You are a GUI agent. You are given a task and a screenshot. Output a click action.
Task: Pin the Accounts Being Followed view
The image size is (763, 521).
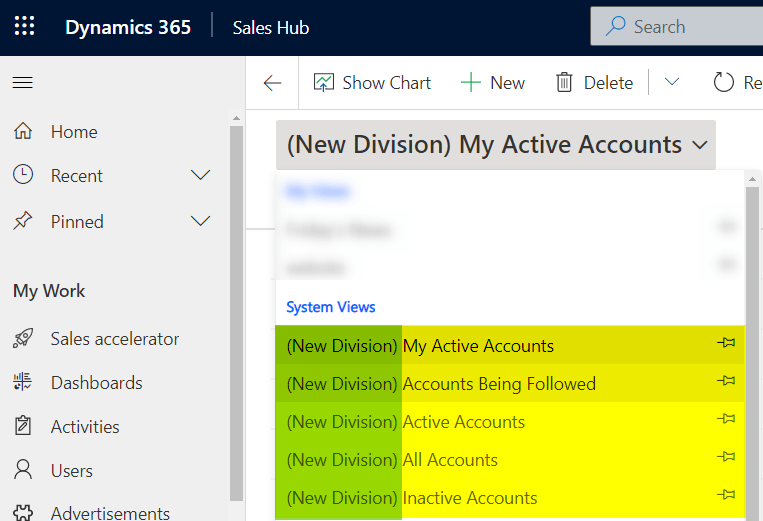coord(726,383)
